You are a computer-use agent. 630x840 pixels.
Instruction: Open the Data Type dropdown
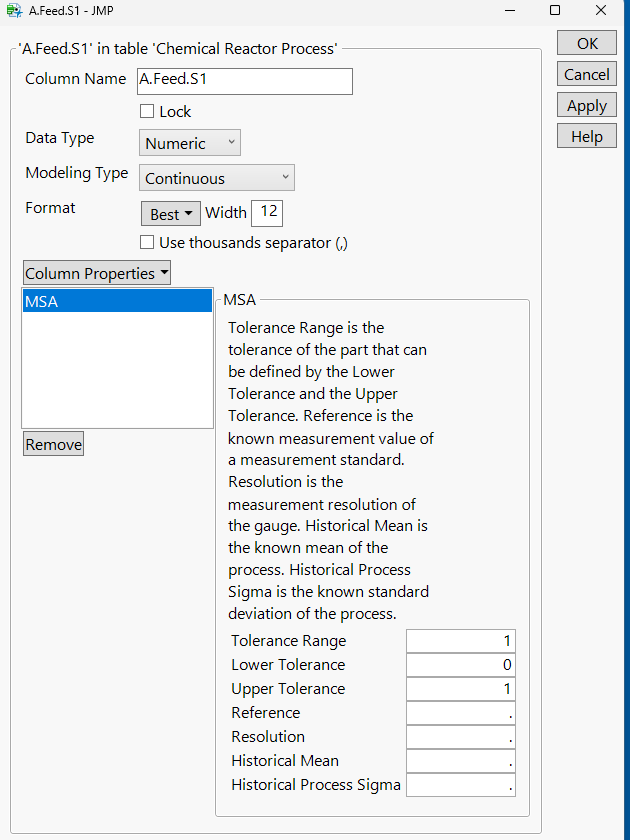click(x=190, y=143)
